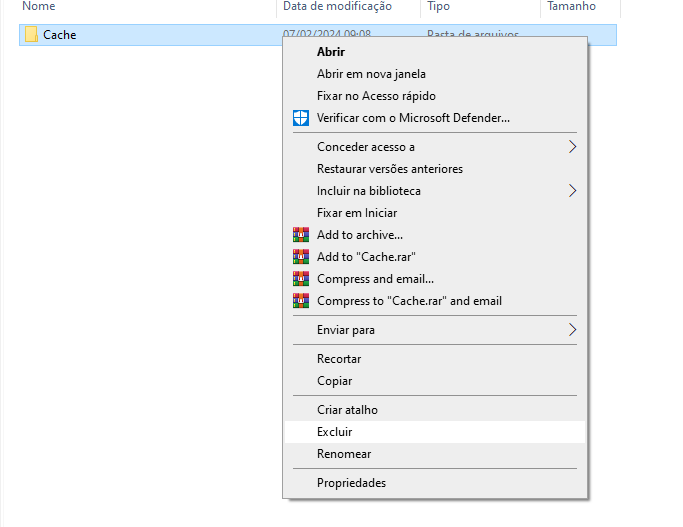Choose Fixar em Iniciar option
The image size is (683, 527).
[x=357, y=213]
